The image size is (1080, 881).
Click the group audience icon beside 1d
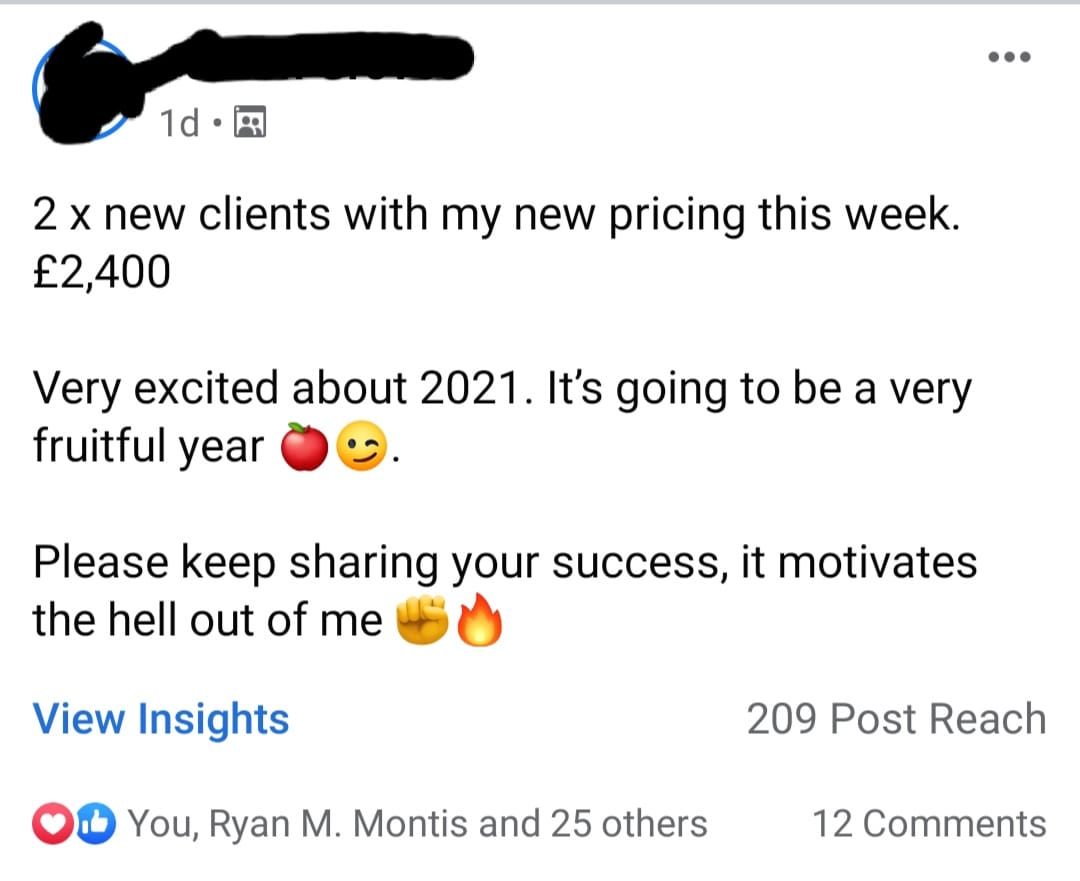click(249, 123)
